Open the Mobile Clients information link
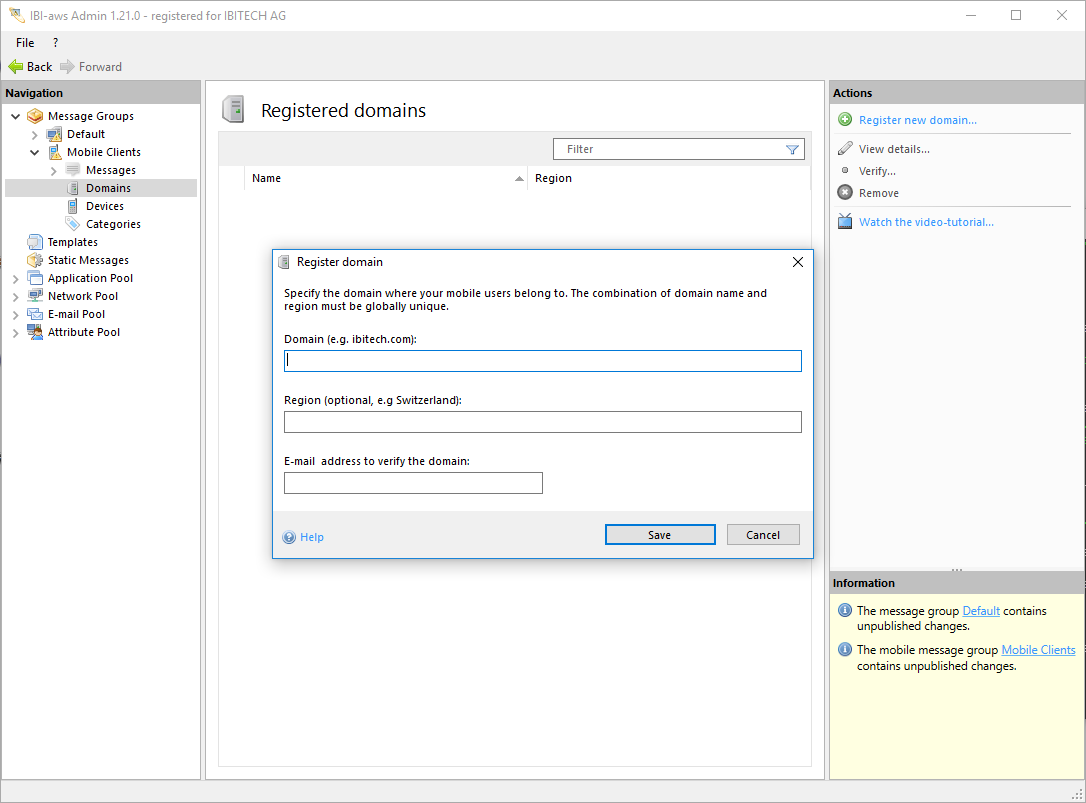The width and height of the screenshot is (1086, 803). pos(1038,650)
